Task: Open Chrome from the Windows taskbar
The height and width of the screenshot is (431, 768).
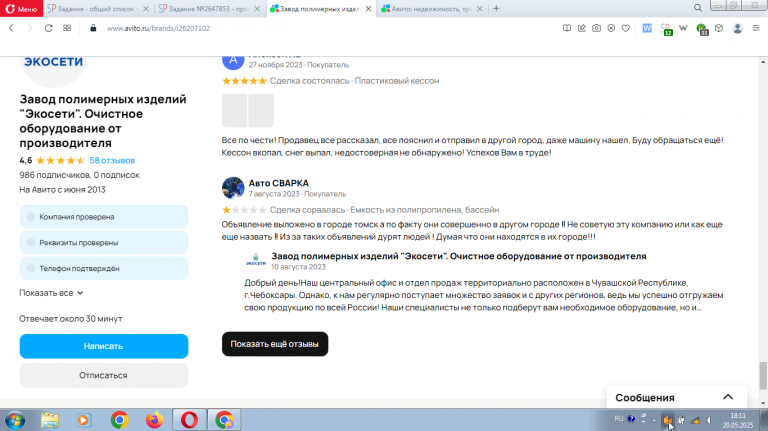Action: (119, 420)
